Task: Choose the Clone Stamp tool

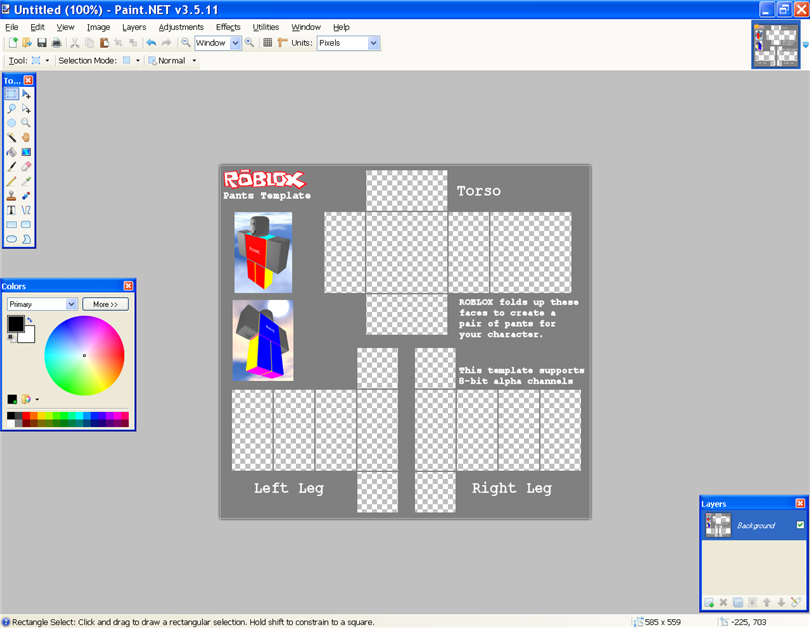Action: point(11,195)
